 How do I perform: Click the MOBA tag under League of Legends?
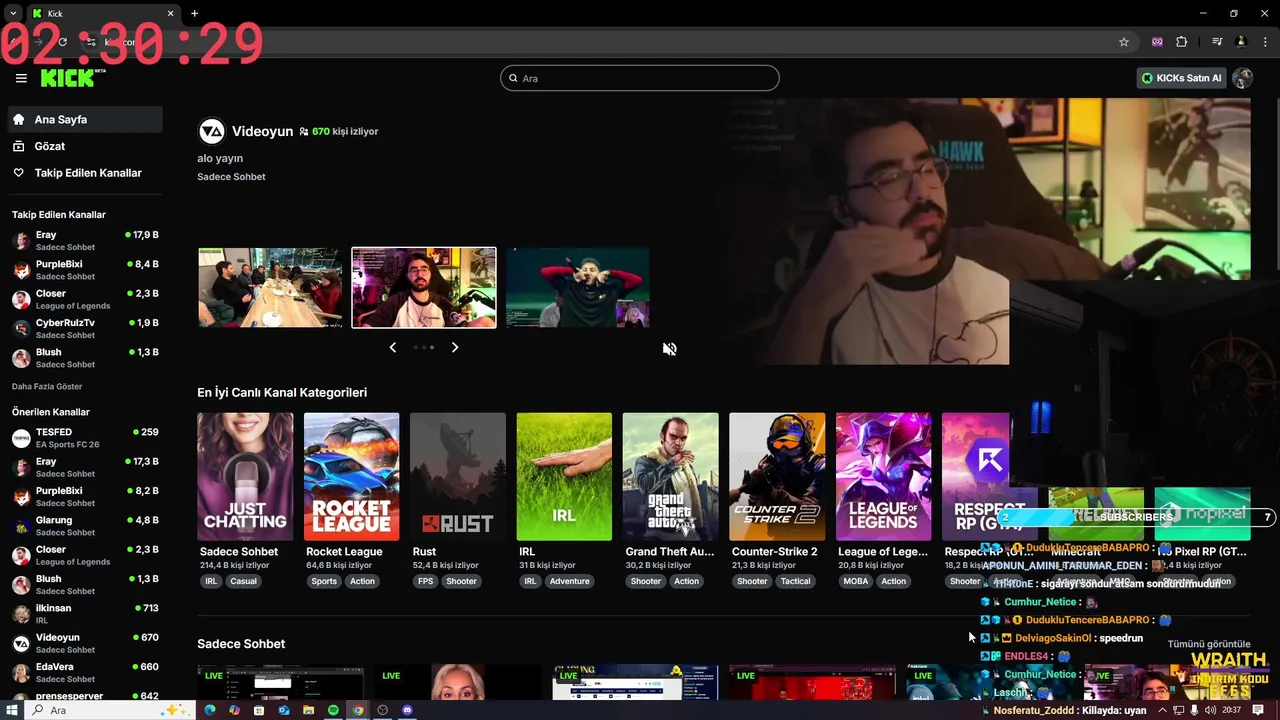coord(856,581)
